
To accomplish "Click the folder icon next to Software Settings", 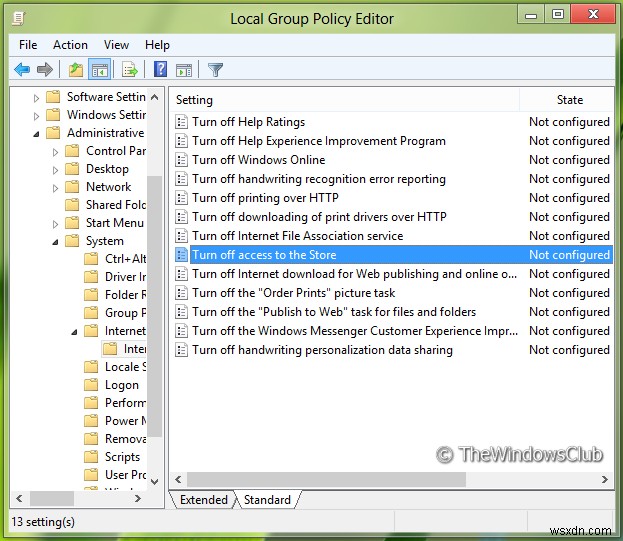I will click(x=53, y=97).
